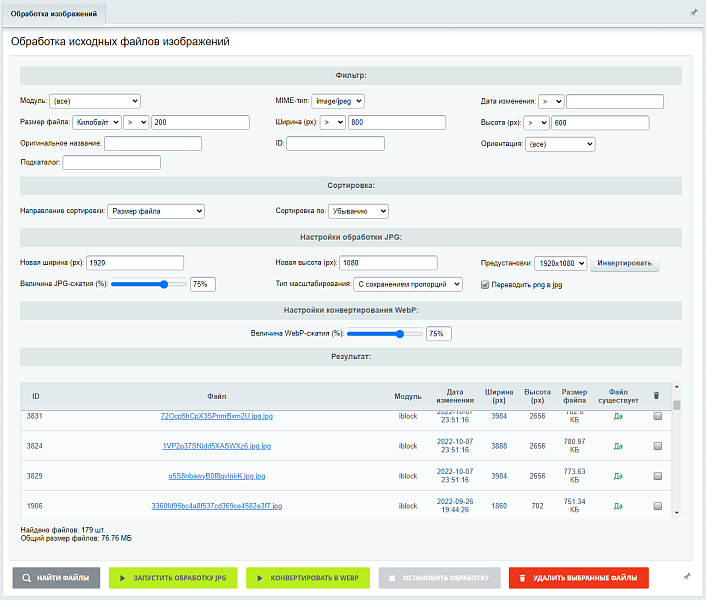Click the JPG compression slider handle
The image size is (706, 600).
163,284
